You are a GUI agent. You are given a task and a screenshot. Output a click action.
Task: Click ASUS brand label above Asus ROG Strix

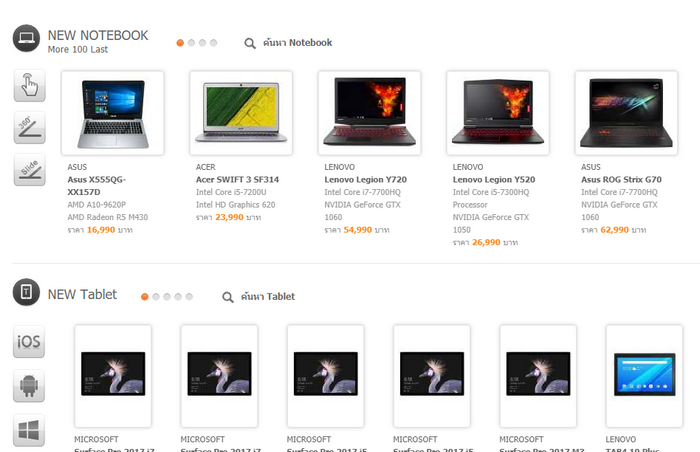[x=591, y=167]
